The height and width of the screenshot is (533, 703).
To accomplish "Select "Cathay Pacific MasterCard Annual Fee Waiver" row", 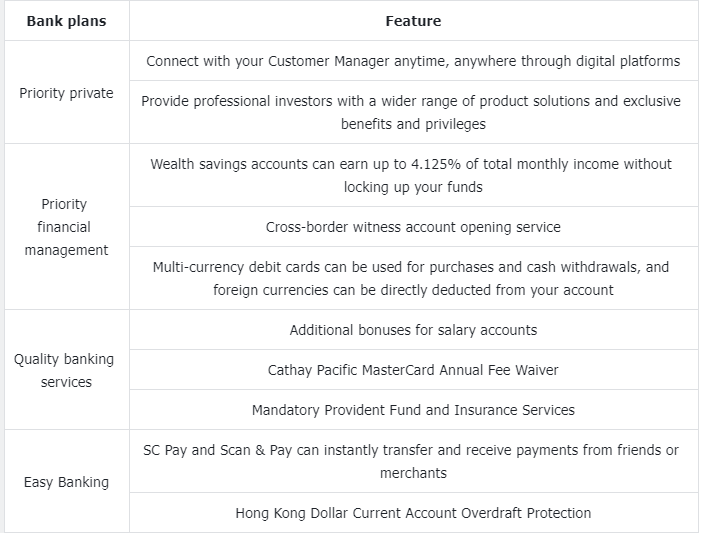I will pos(413,370).
